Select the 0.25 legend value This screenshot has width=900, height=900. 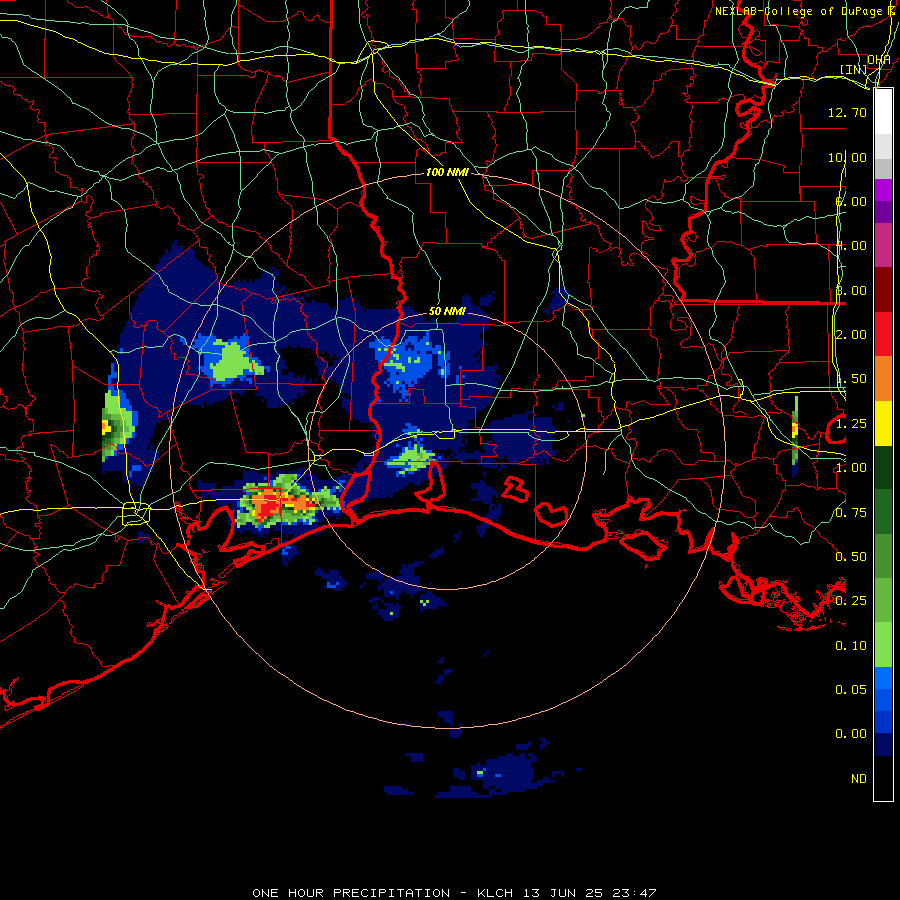[x=851, y=601]
